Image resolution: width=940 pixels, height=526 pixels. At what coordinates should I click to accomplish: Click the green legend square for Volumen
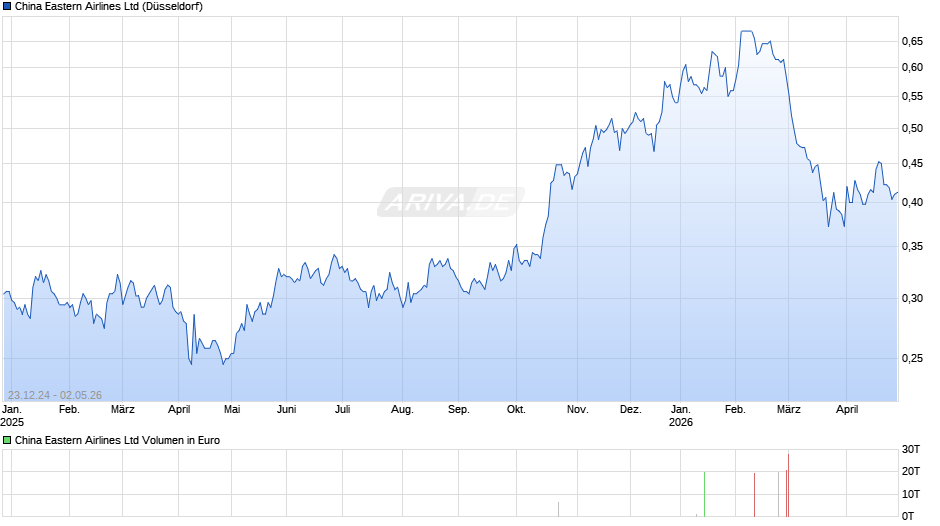(x=7, y=440)
